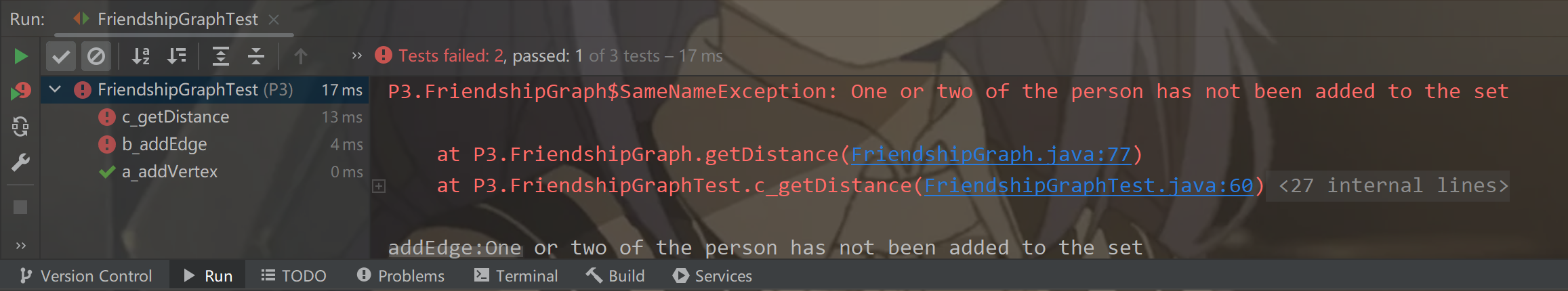This screenshot has width=1568, height=291.
Task: Collapse all test nodes
Action: [256, 56]
